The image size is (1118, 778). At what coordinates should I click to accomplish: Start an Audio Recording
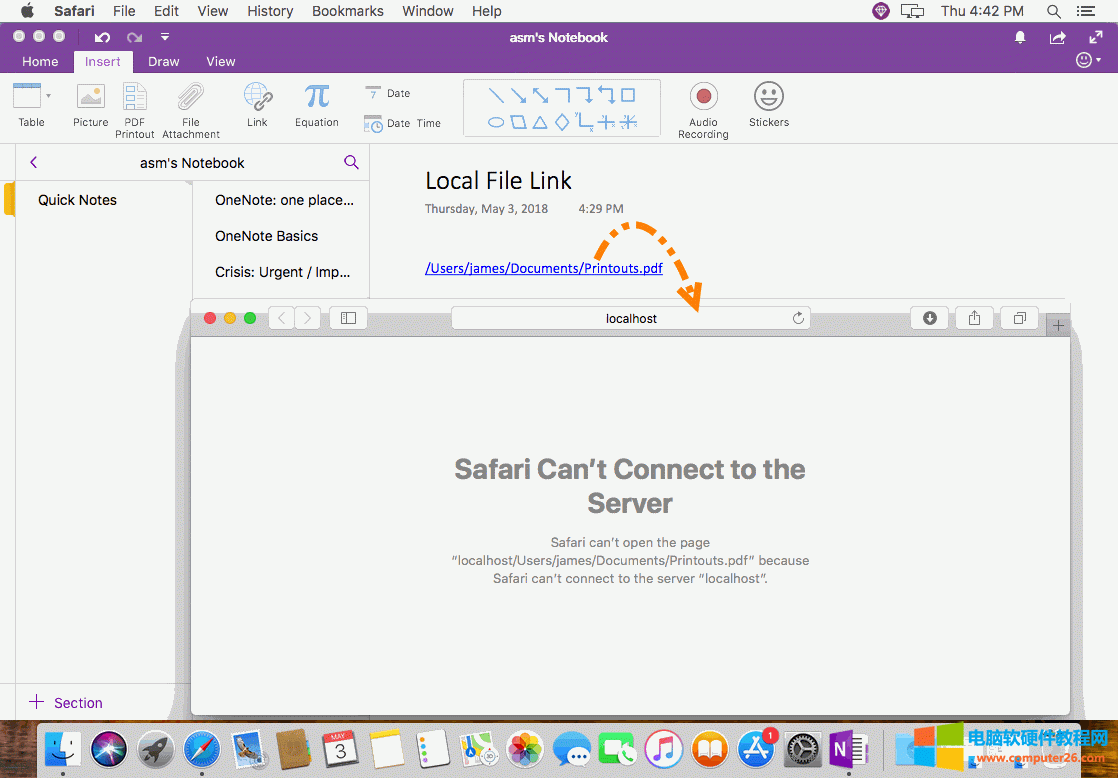tap(703, 105)
